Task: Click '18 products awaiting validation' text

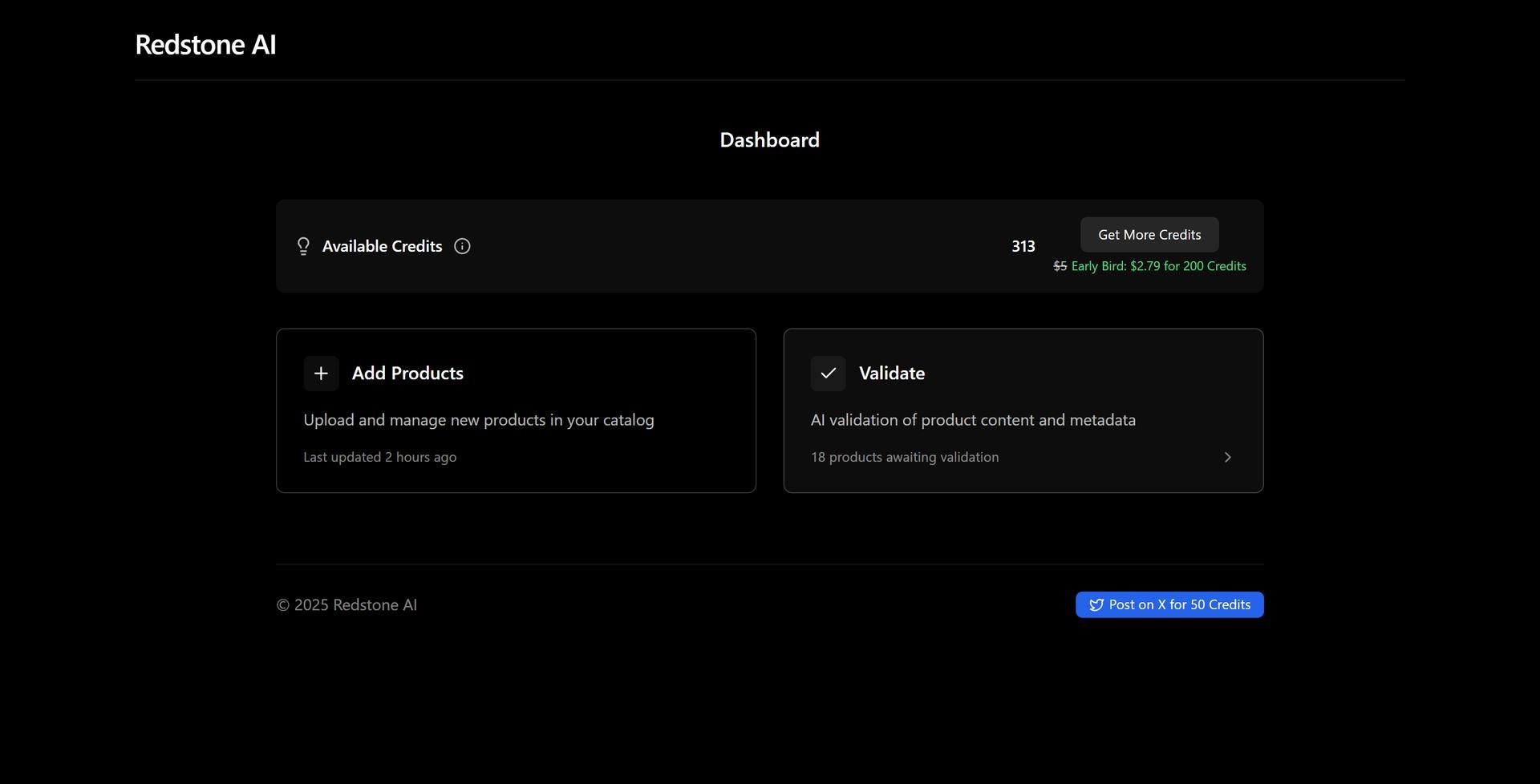Action: (905, 457)
